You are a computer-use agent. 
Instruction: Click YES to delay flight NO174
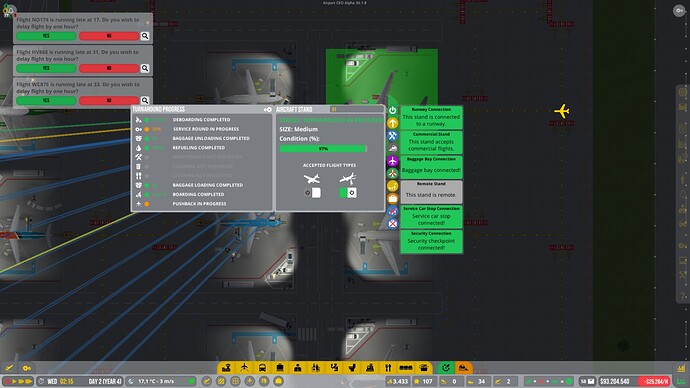(x=46, y=36)
